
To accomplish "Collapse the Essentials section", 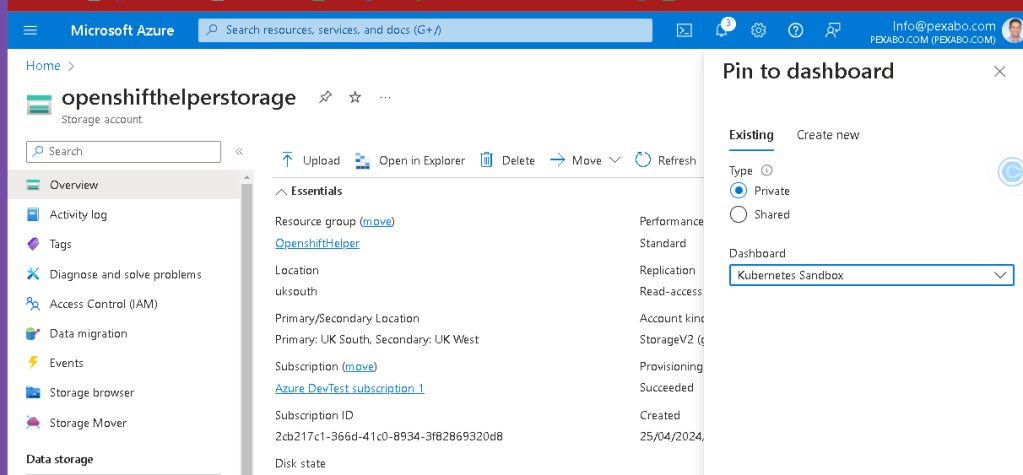I will (309, 191).
